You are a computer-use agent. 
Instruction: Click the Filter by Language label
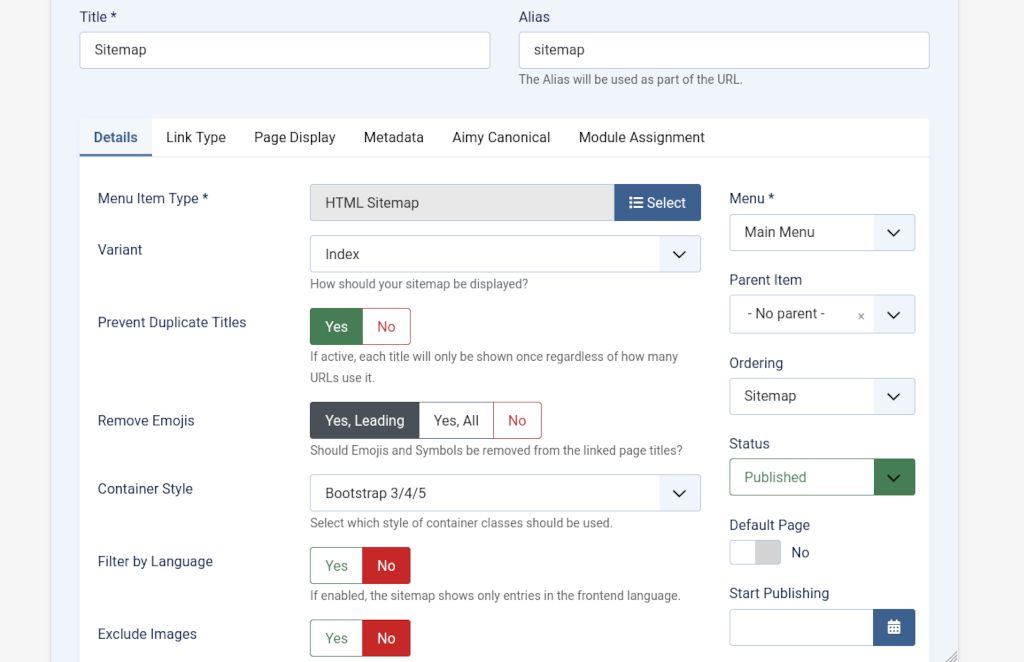(155, 561)
